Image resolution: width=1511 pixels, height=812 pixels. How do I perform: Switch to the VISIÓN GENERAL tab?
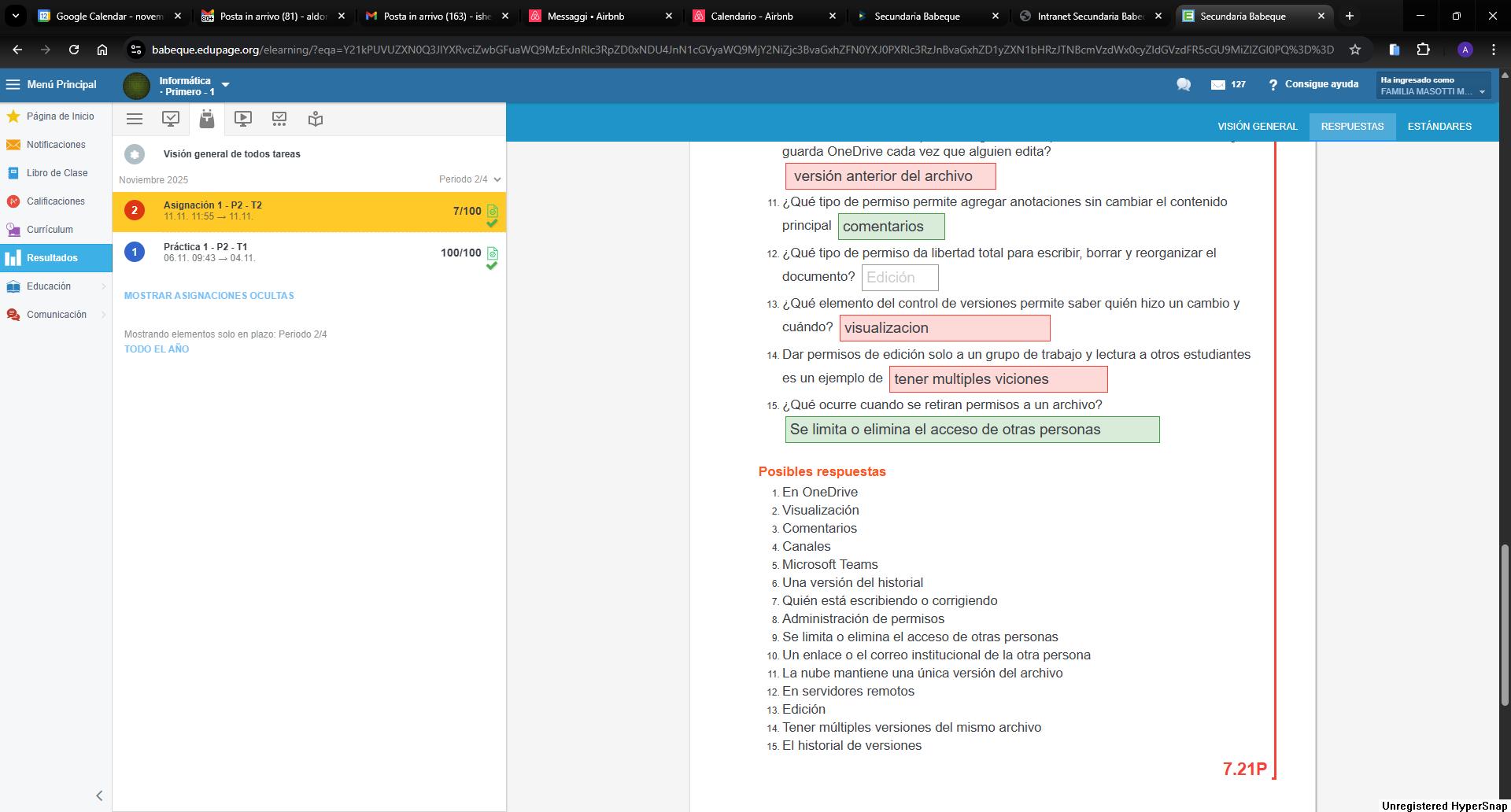tap(1257, 126)
